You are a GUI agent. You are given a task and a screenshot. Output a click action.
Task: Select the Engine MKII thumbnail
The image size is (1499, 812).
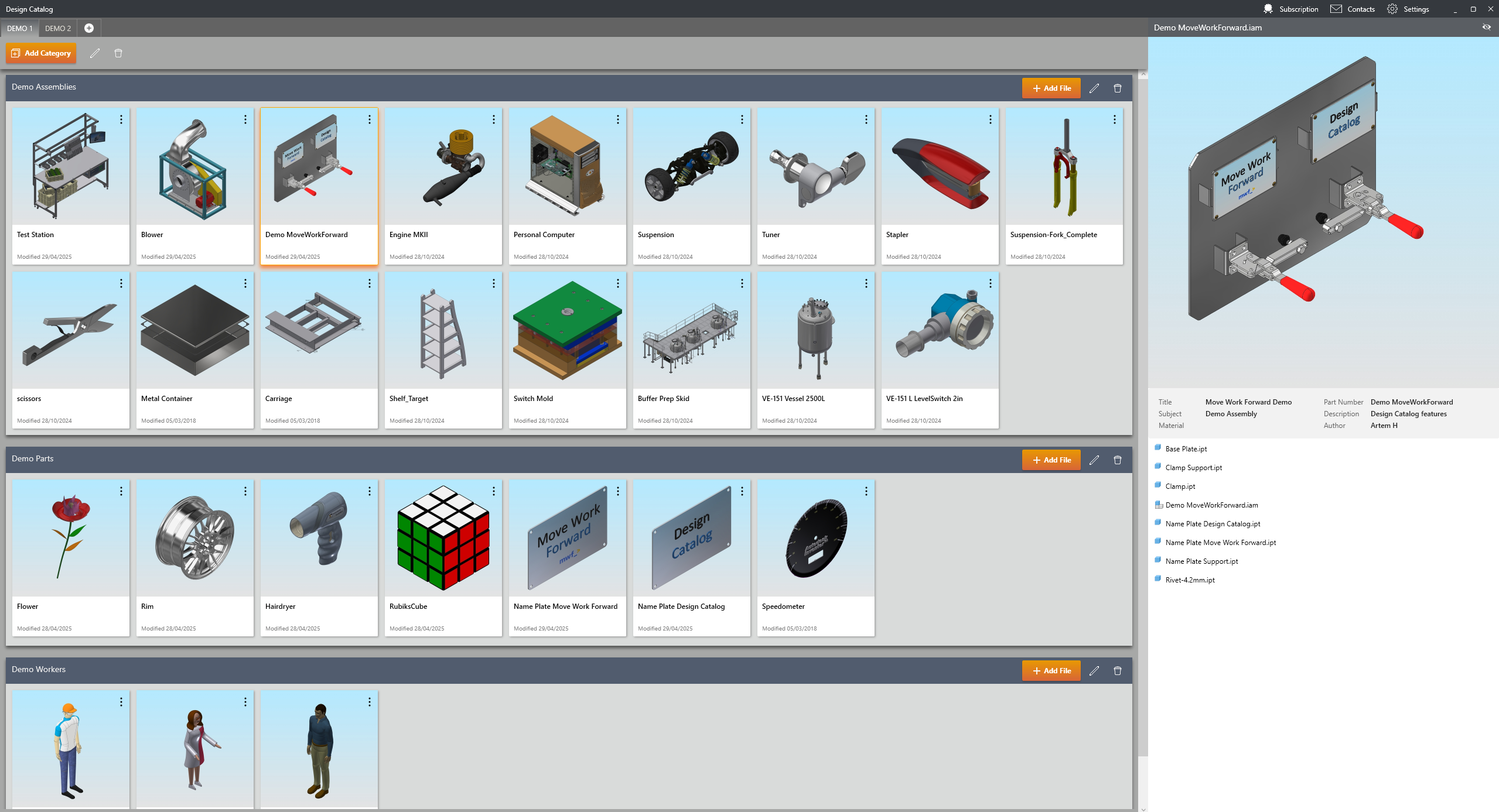[x=443, y=167]
